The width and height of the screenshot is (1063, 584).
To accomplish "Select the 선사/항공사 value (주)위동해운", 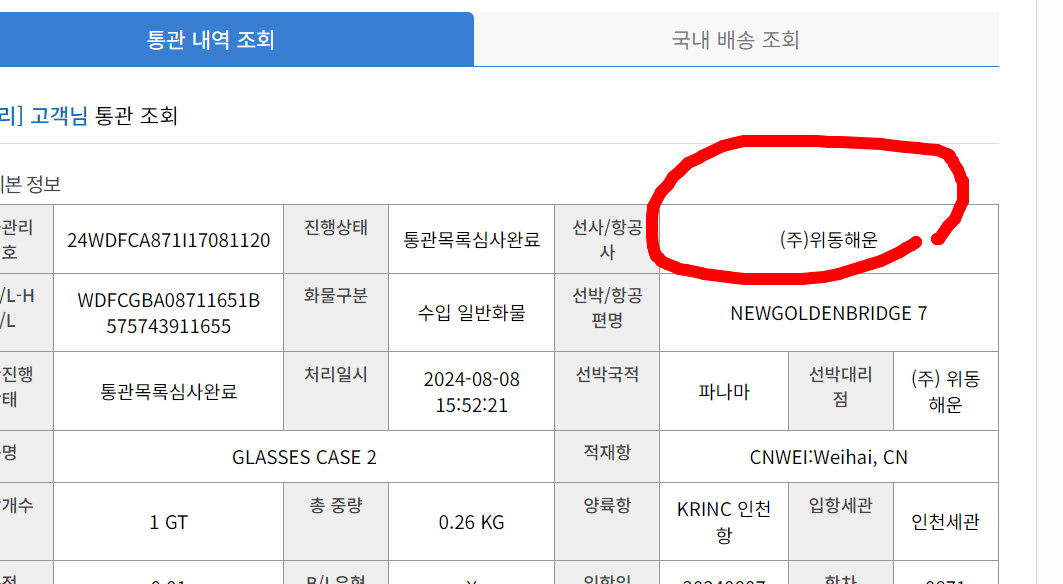I will (828, 240).
